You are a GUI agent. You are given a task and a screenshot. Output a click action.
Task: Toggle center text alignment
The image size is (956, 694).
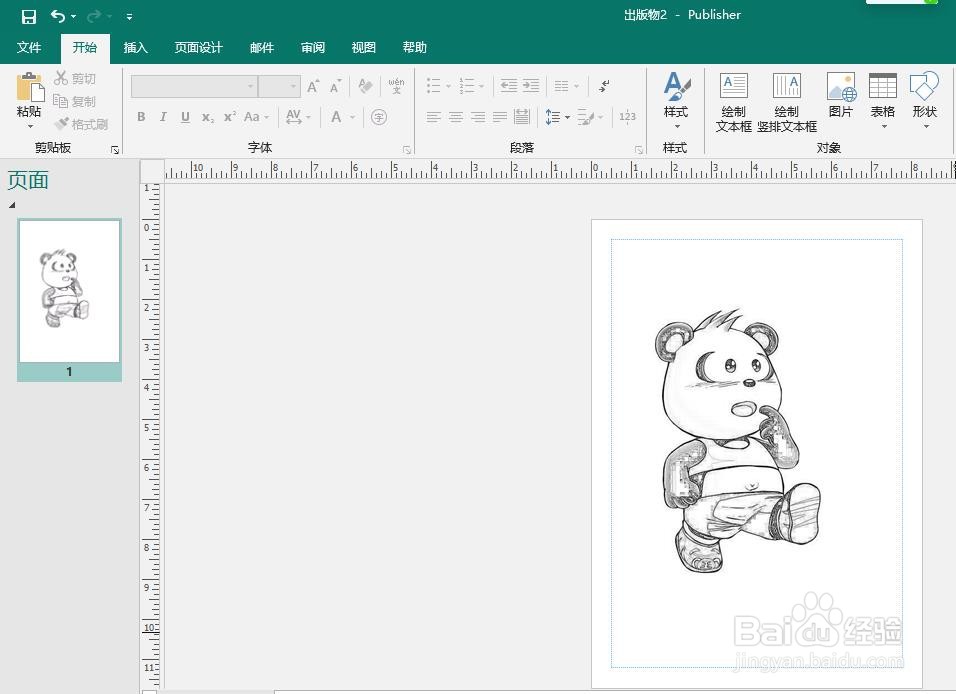(456, 117)
